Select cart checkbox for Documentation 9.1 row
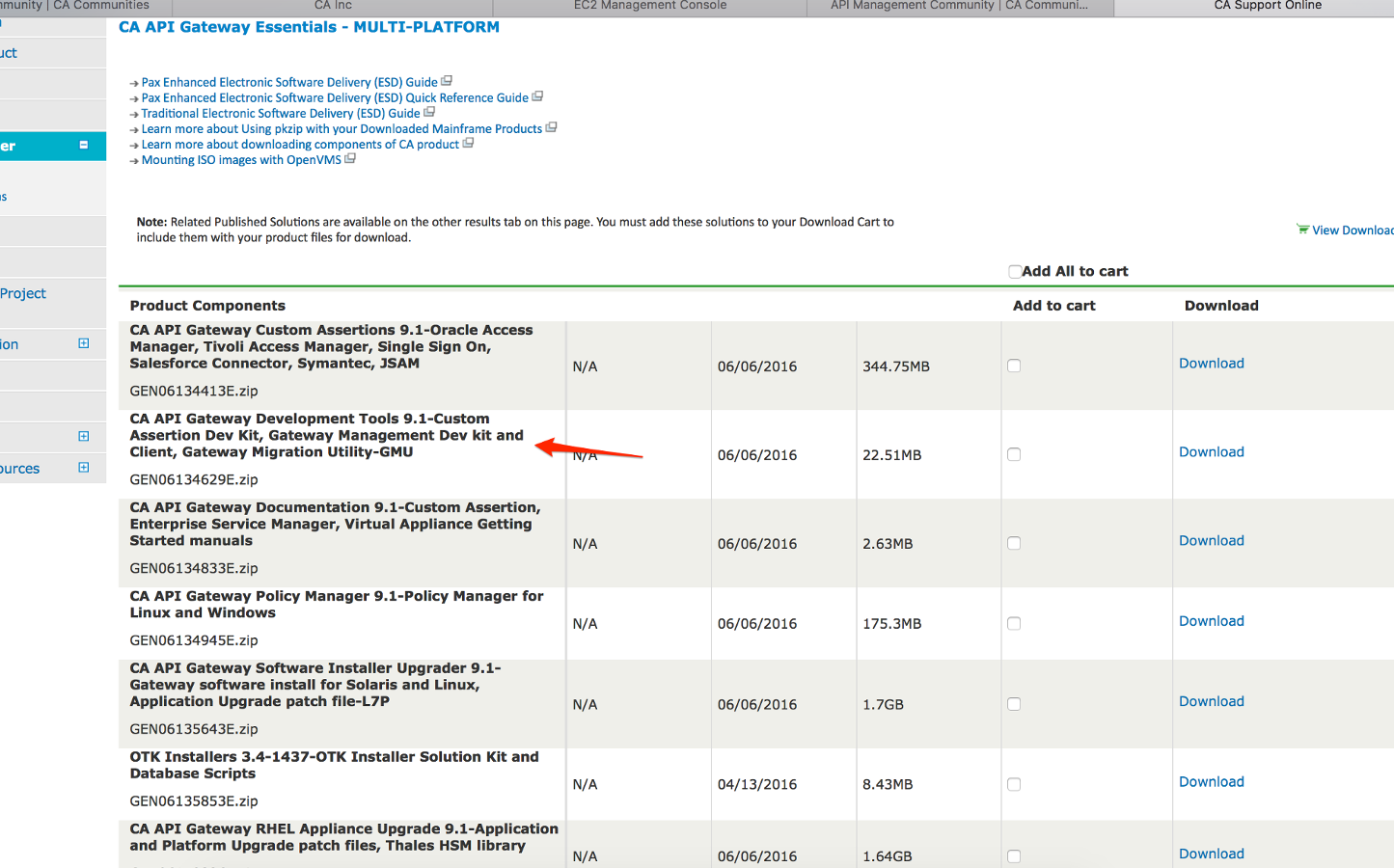1394x868 pixels. point(1014,543)
